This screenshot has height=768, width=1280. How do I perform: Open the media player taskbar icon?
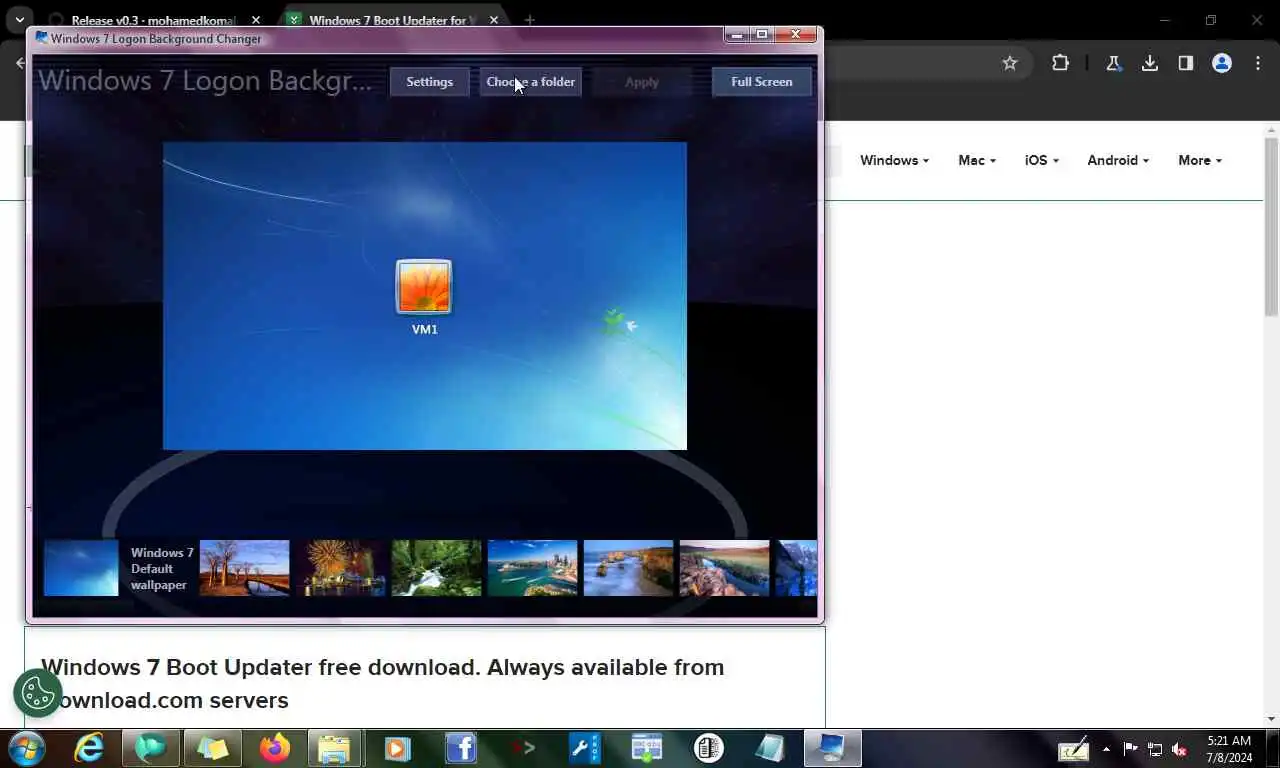click(397, 748)
